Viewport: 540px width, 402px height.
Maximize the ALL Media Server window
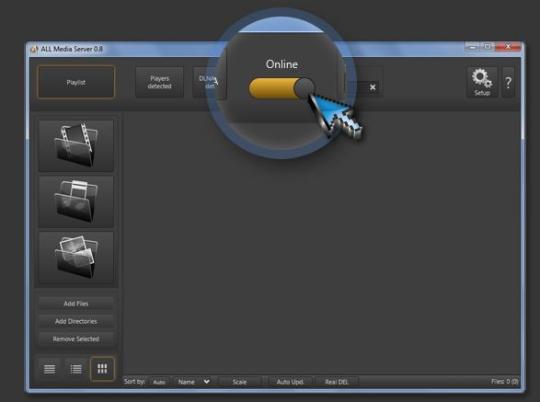tap(487, 47)
